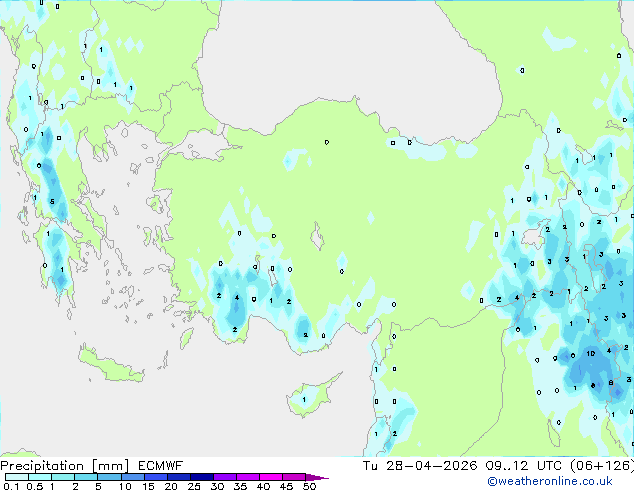This screenshot has width=634, height=490.
Task: Click the 'Precipitation' title word
Action: [42, 466]
